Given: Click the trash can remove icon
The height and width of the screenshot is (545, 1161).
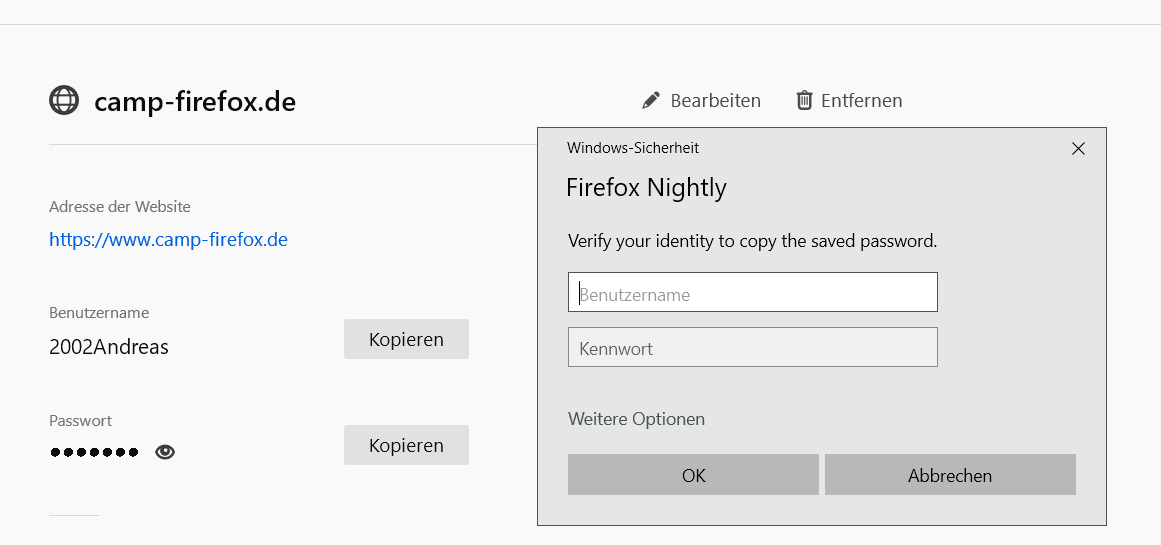Looking at the screenshot, I should [x=804, y=100].
